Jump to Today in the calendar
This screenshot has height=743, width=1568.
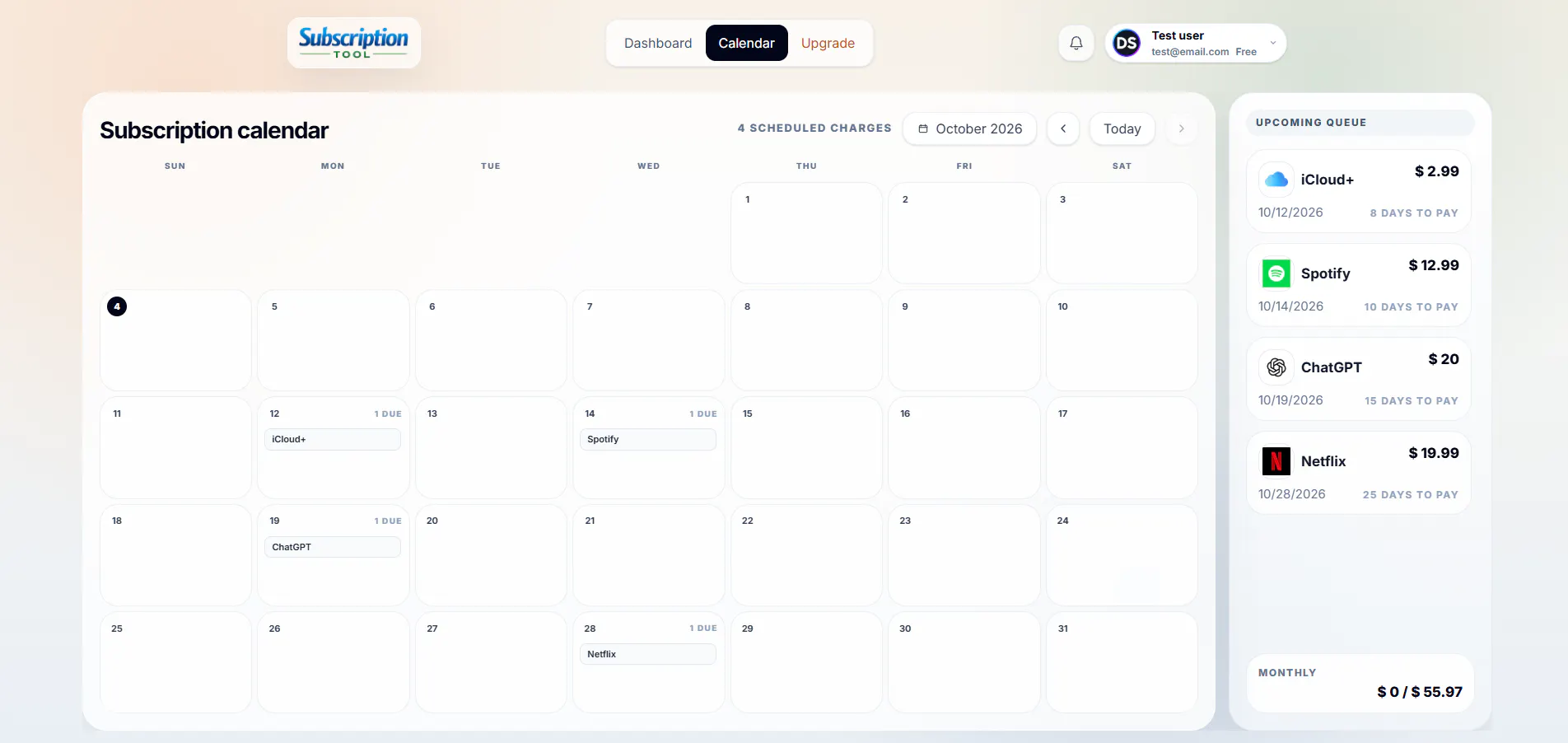click(1122, 129)
